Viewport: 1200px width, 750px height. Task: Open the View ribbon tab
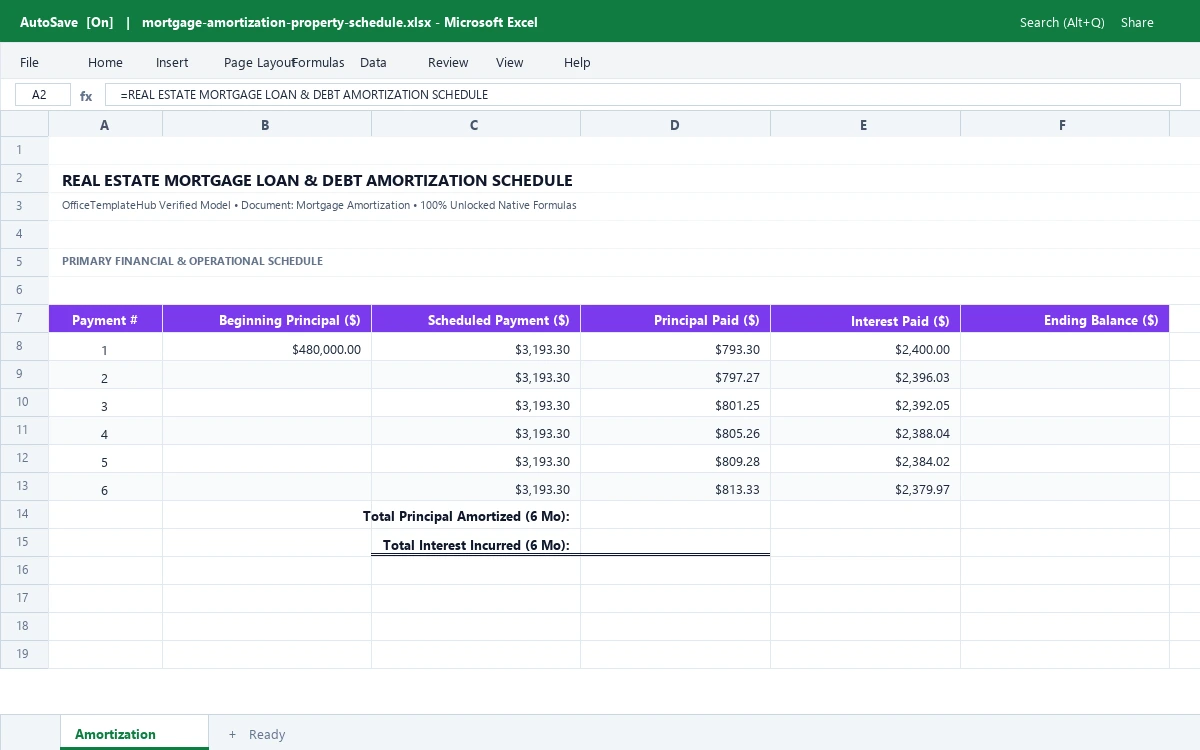(x=509, y=62)
